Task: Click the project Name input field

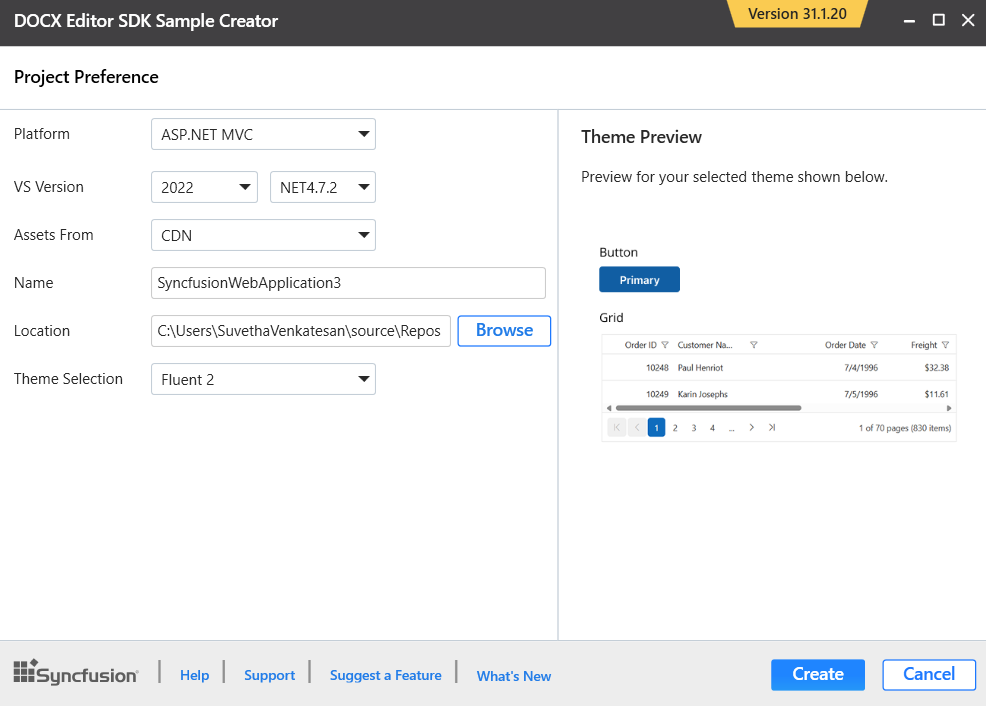Action: tap(348, 283)
